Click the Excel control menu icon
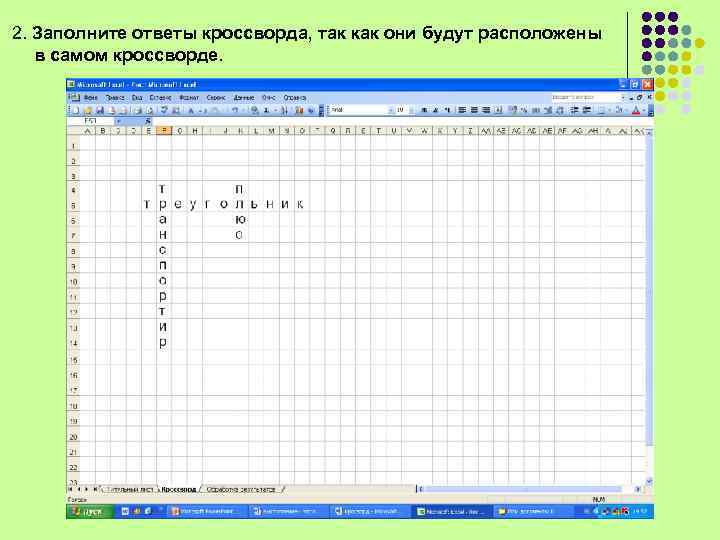The width and height of the screenshot is (720, 540). (71, 84)
